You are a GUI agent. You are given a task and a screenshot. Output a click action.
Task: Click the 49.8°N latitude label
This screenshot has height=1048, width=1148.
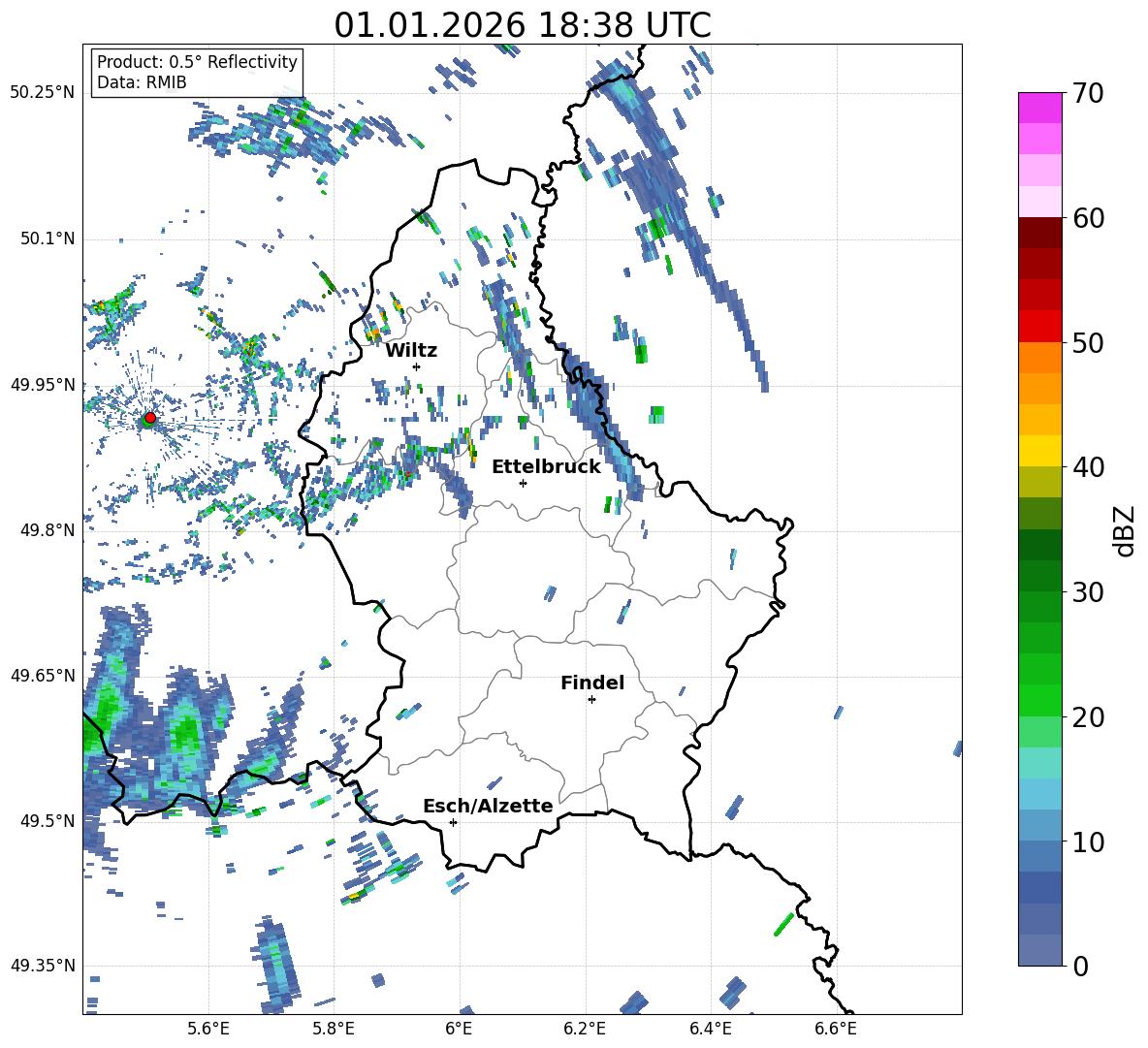tap(48, 530)
